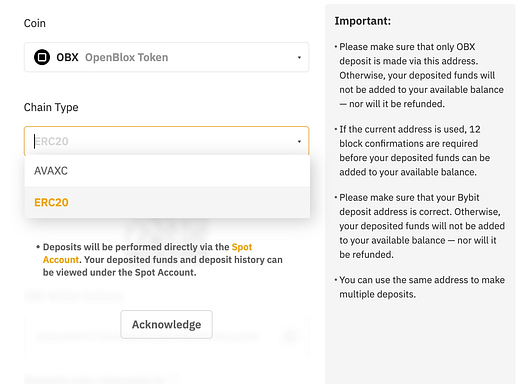Image resolution: width=525 pixels, height=384 pixels.
Task: Click the Chain Type field label
Action: pos(51,107)
